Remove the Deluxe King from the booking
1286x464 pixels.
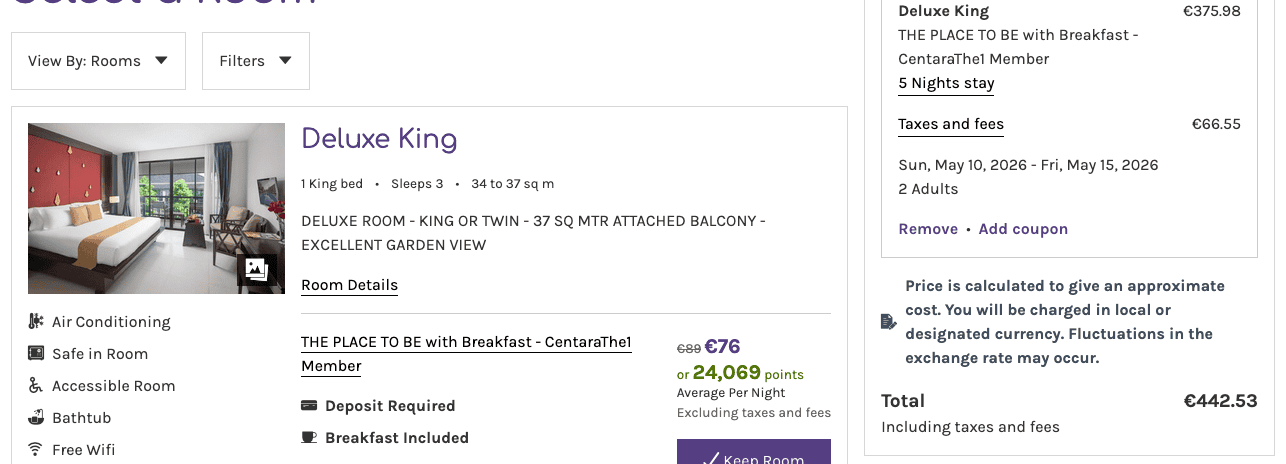(x=928, y=229)
